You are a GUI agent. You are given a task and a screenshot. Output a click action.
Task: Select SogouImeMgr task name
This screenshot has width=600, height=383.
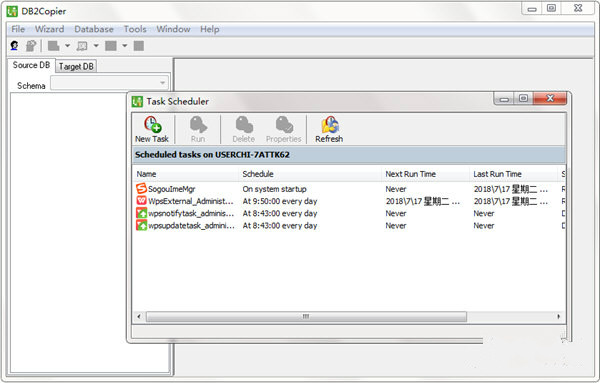tap(171, 189)
